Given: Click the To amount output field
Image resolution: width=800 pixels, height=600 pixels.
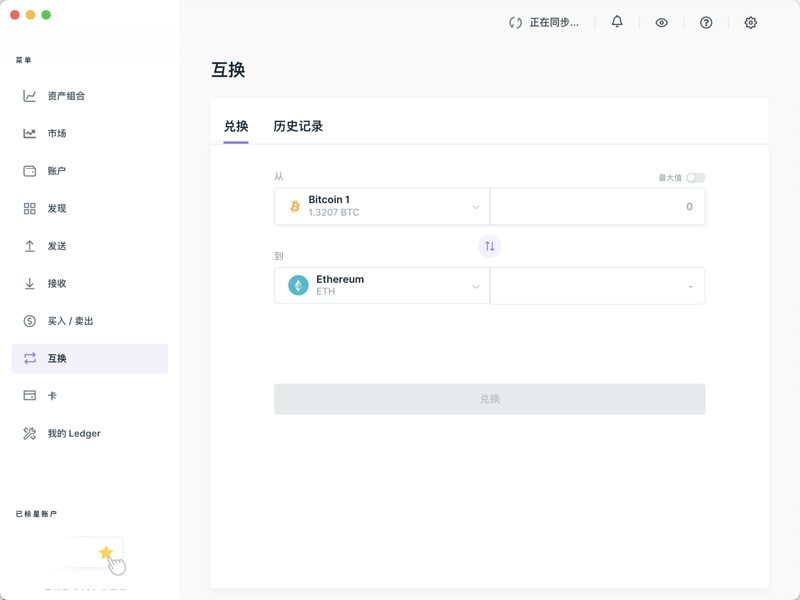Looking at the screenshot, I should [x=597, y=286].
